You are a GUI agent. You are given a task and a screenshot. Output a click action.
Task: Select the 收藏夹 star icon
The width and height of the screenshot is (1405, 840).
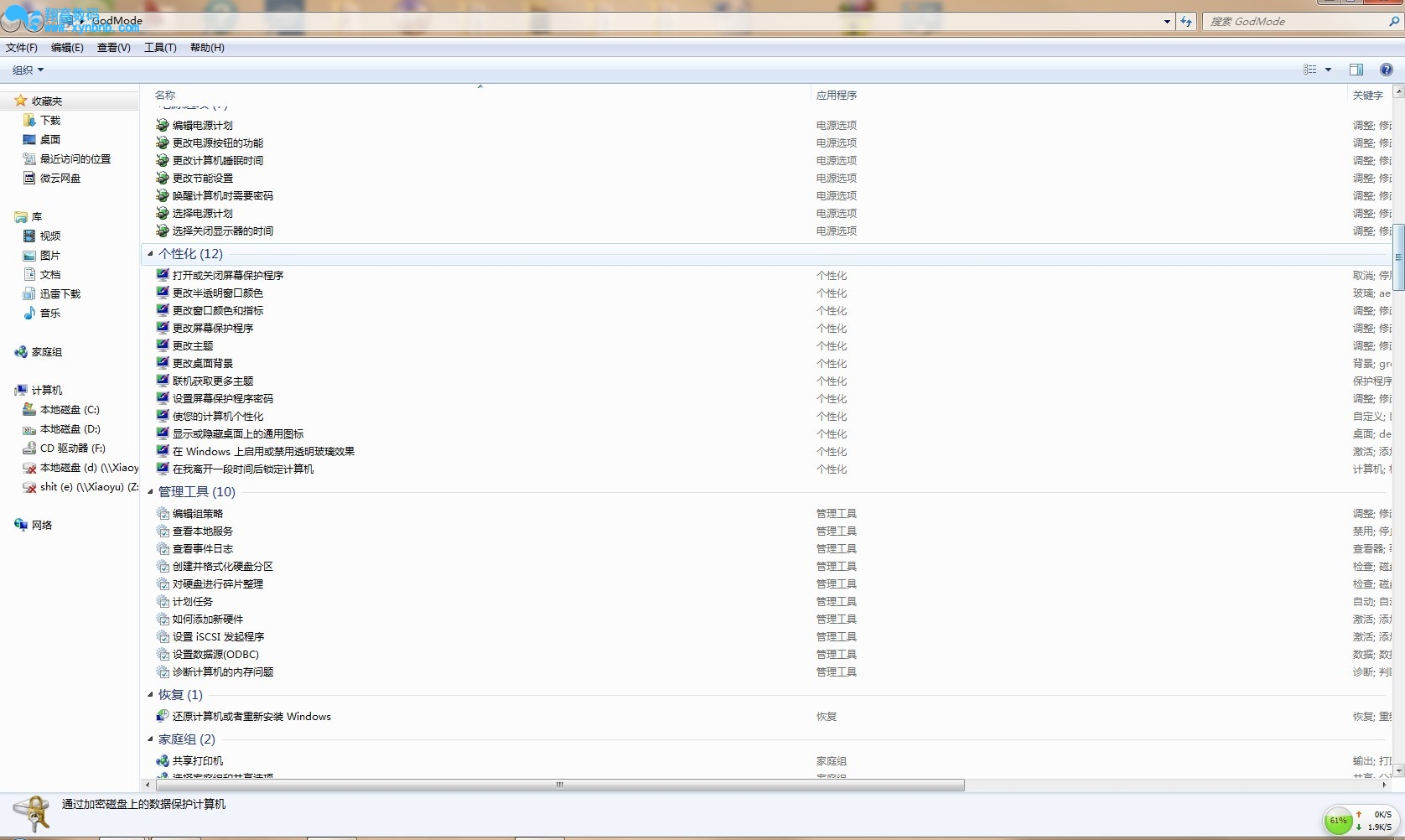pos(21,101)
